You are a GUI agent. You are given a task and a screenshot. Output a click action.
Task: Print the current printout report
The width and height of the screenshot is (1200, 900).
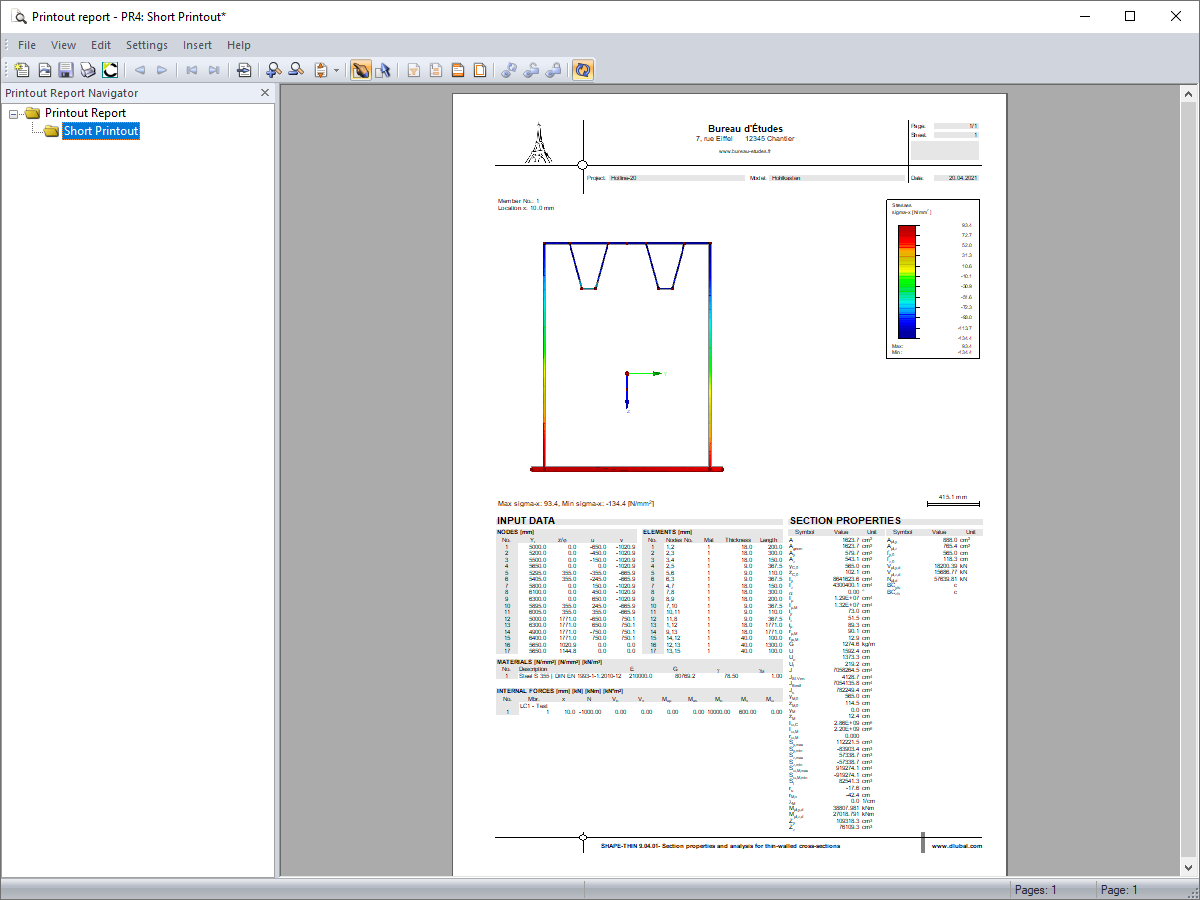[x=86, y=70]
